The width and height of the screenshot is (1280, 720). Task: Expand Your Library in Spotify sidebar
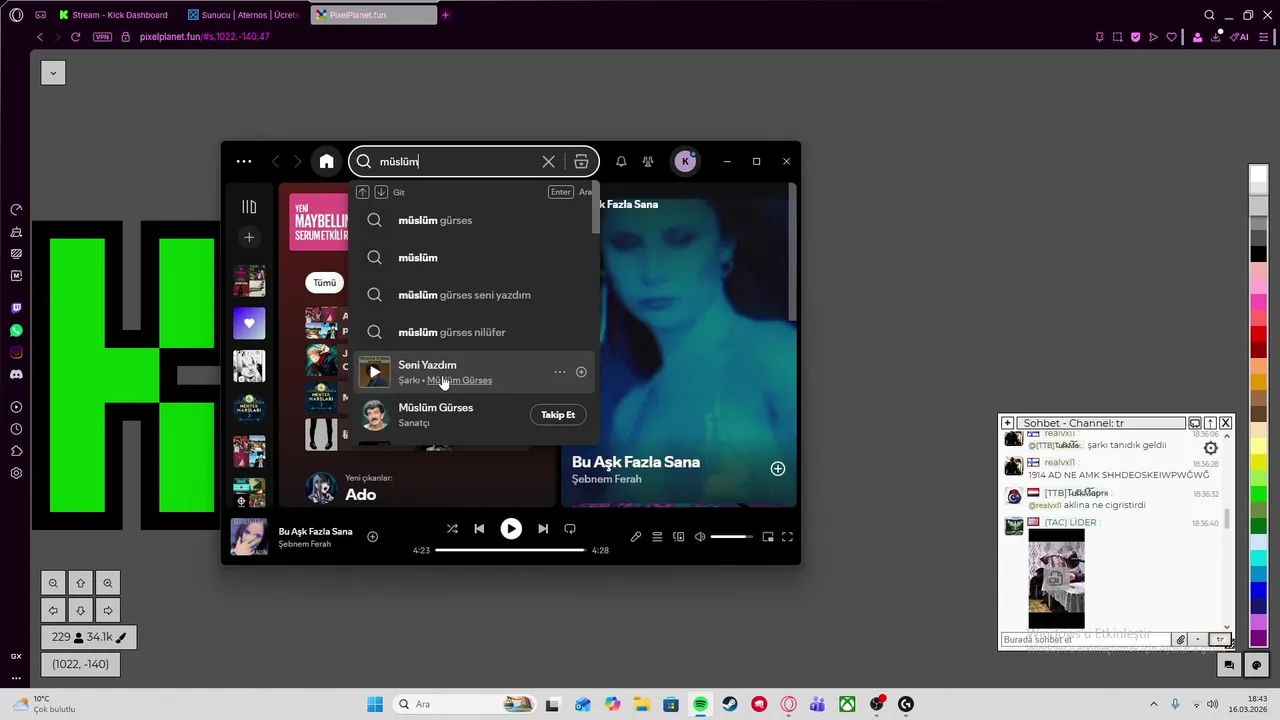(x=249, y=206)
